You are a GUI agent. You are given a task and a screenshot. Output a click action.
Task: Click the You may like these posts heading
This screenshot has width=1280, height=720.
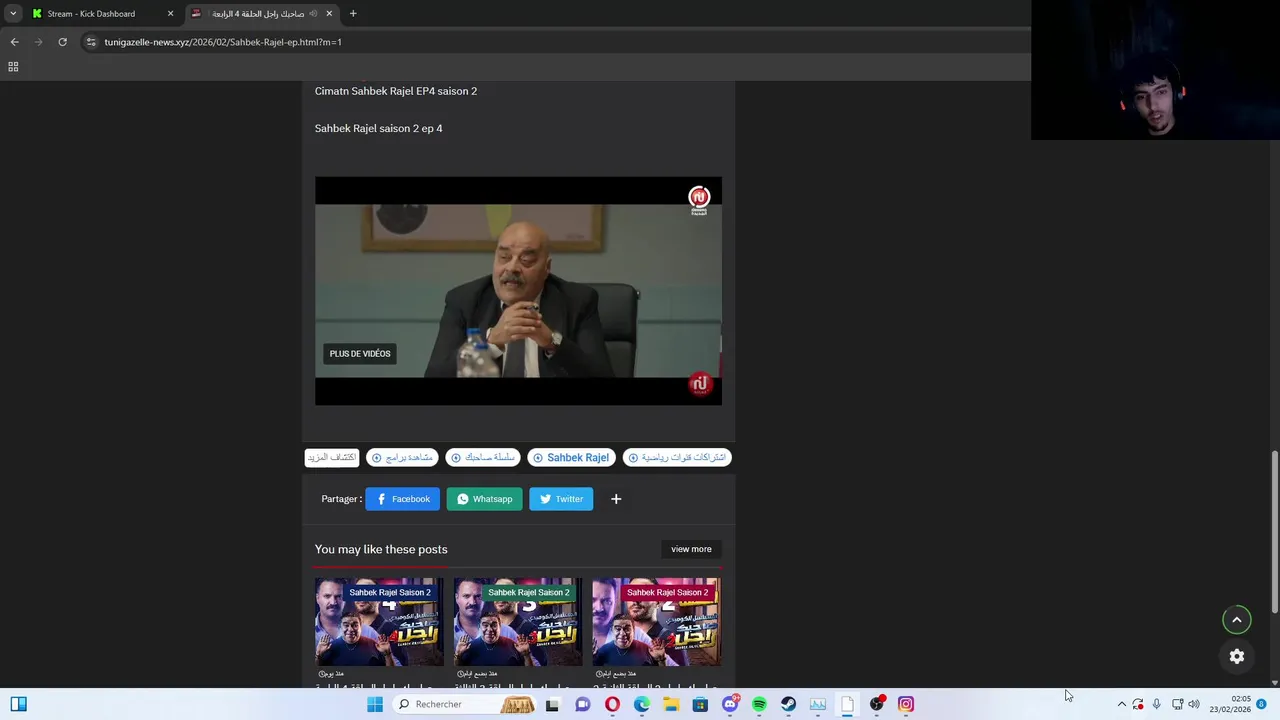pos(381,549)
